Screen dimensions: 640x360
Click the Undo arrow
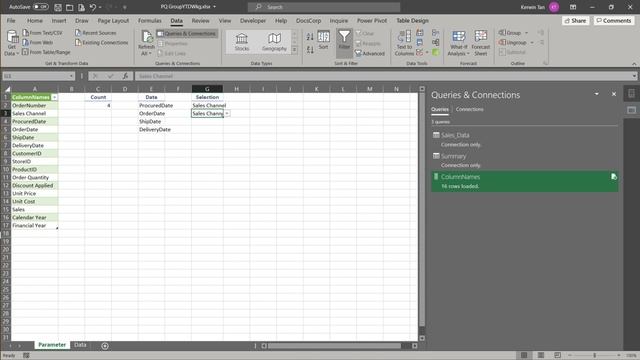93,7
